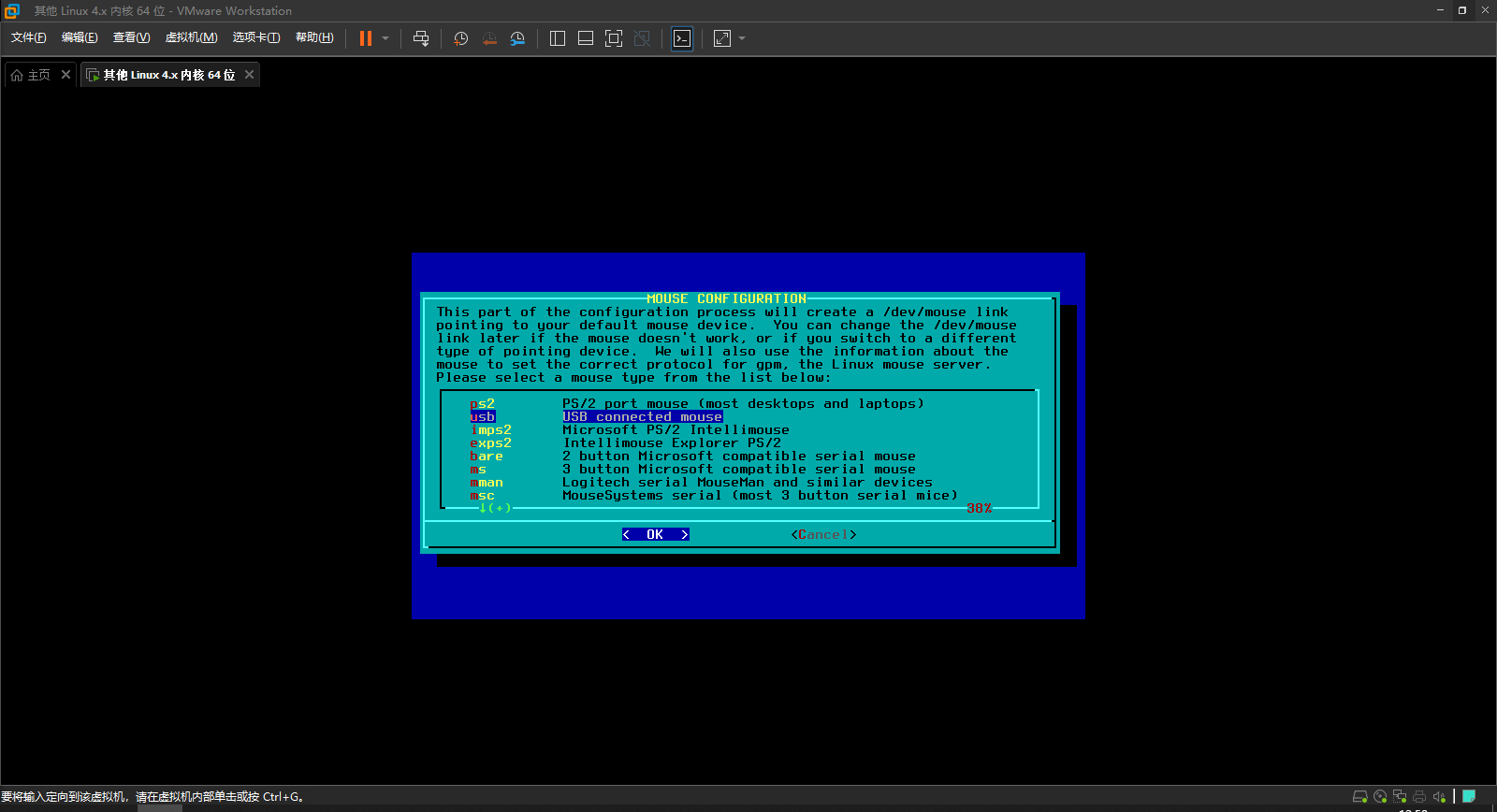Click the MOUSE CONFIGURATION dialog title
This screenshot has width=1497, height=812.
[x=726, y=298]
